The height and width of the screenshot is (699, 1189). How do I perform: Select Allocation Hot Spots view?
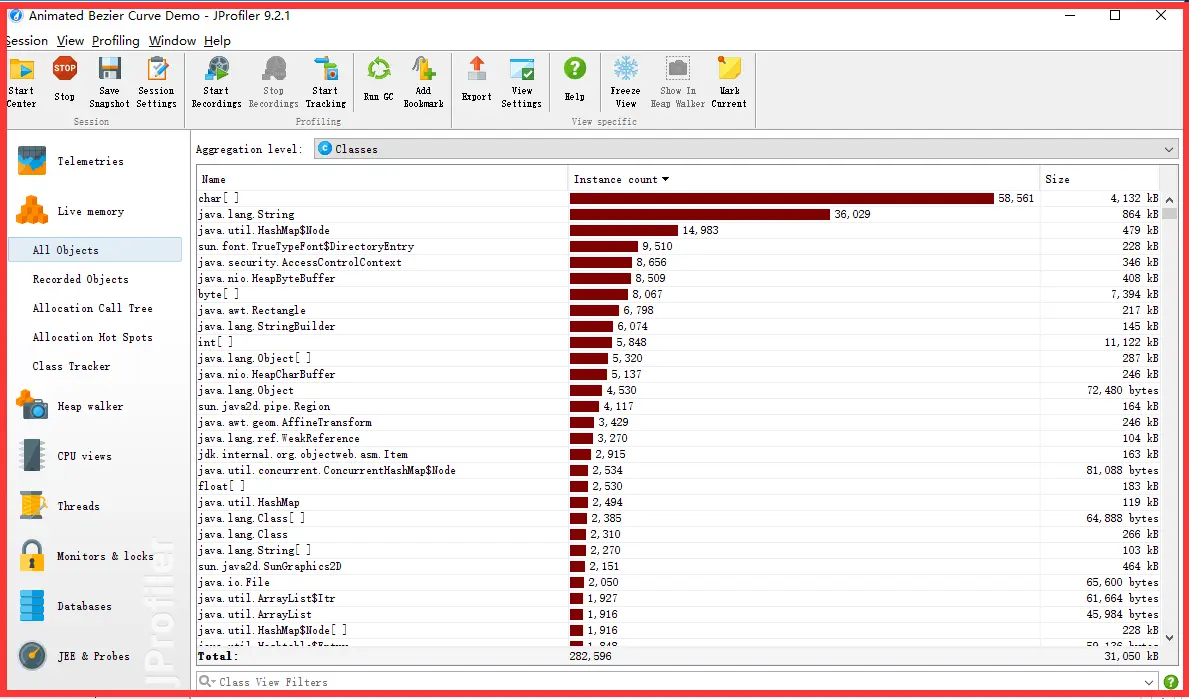click(93, 337)
